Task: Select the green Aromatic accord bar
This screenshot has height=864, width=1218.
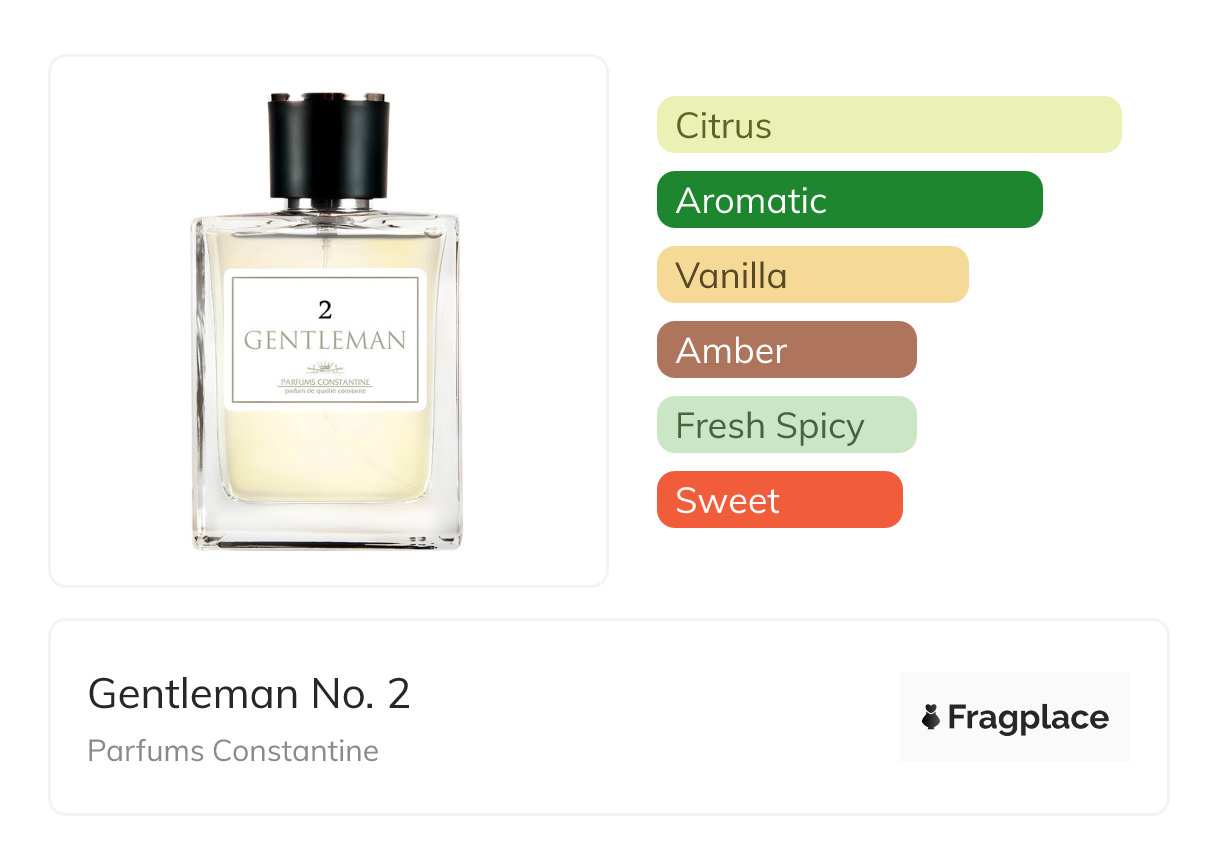Action: tap(850, 200)
